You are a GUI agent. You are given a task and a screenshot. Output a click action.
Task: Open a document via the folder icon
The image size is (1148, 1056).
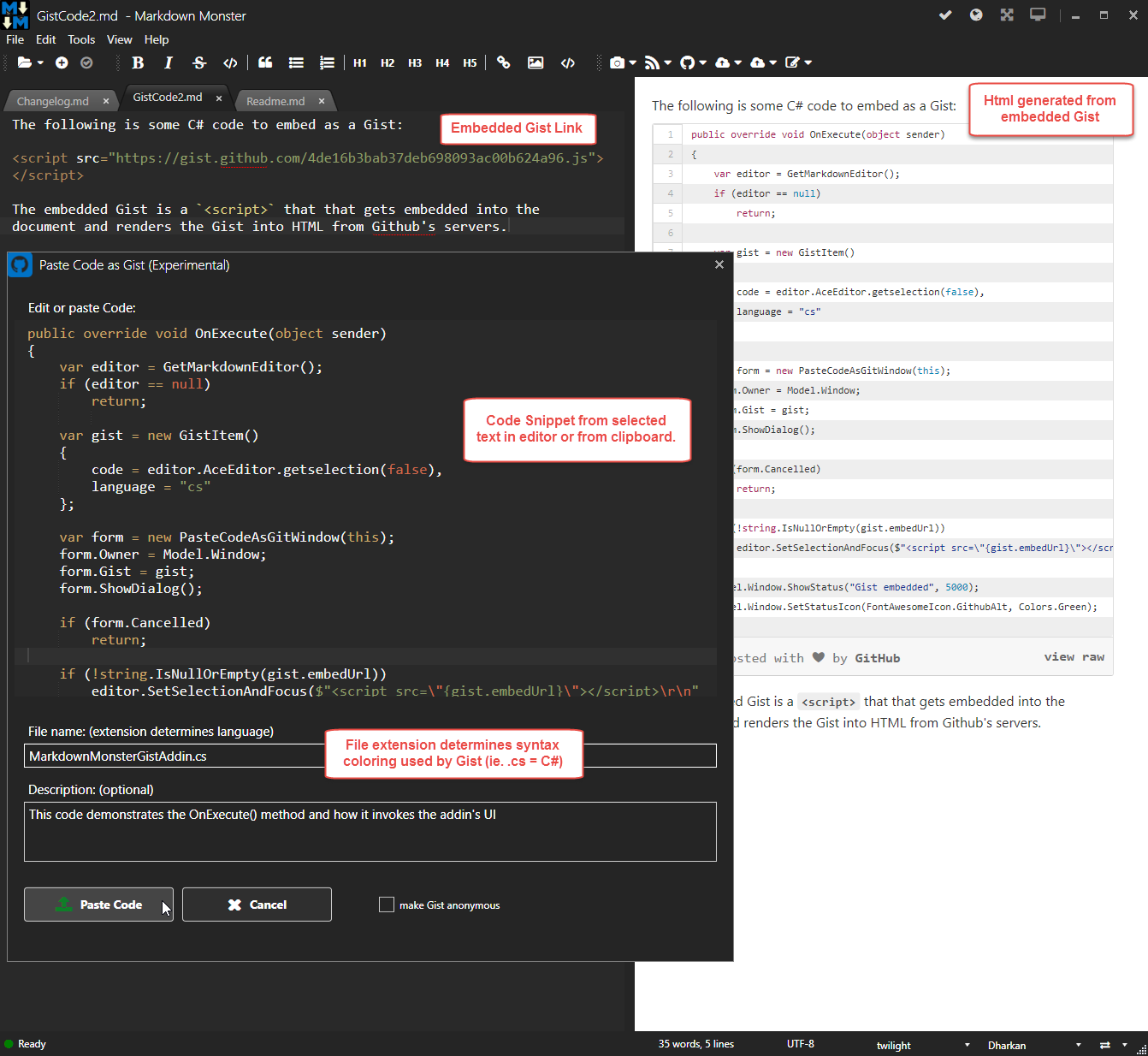click(x=24, y=62)
